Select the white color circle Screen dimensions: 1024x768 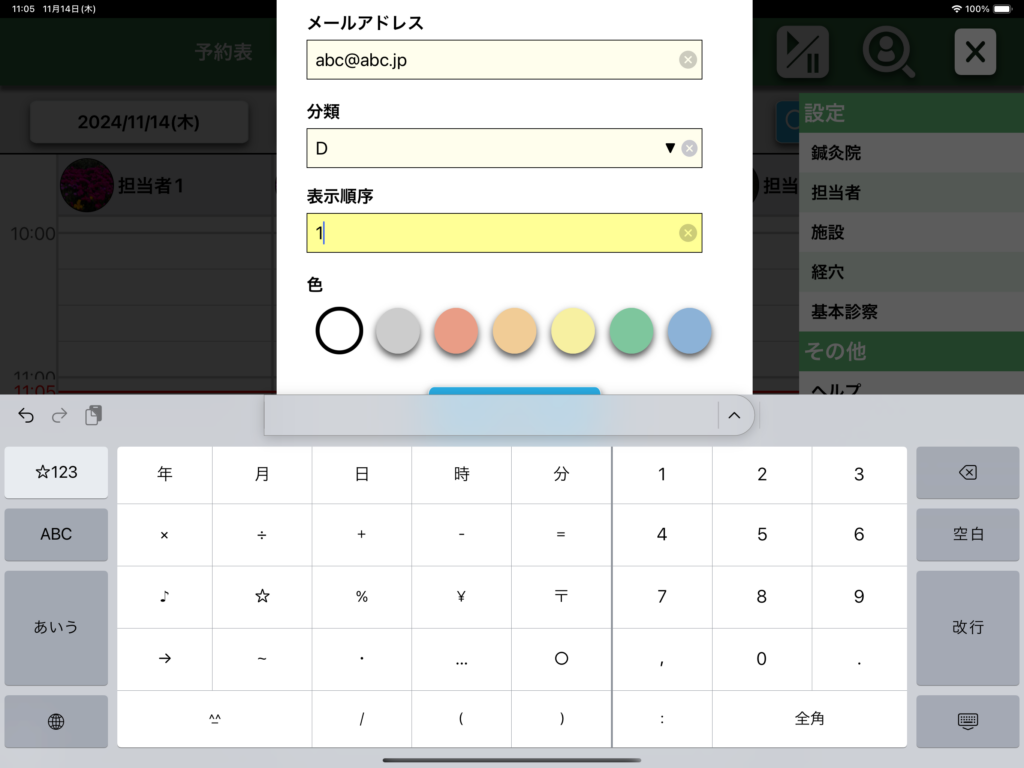[x=339, y=331]
